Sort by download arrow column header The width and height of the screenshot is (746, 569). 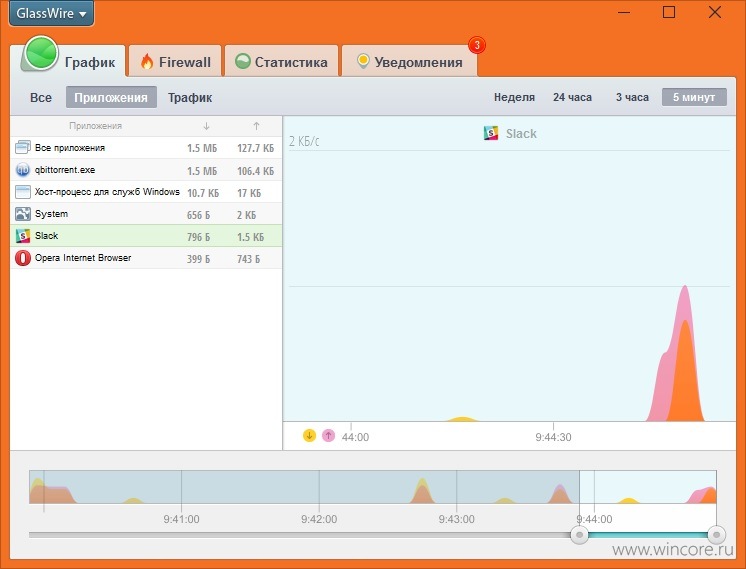(x=206, y=126)
